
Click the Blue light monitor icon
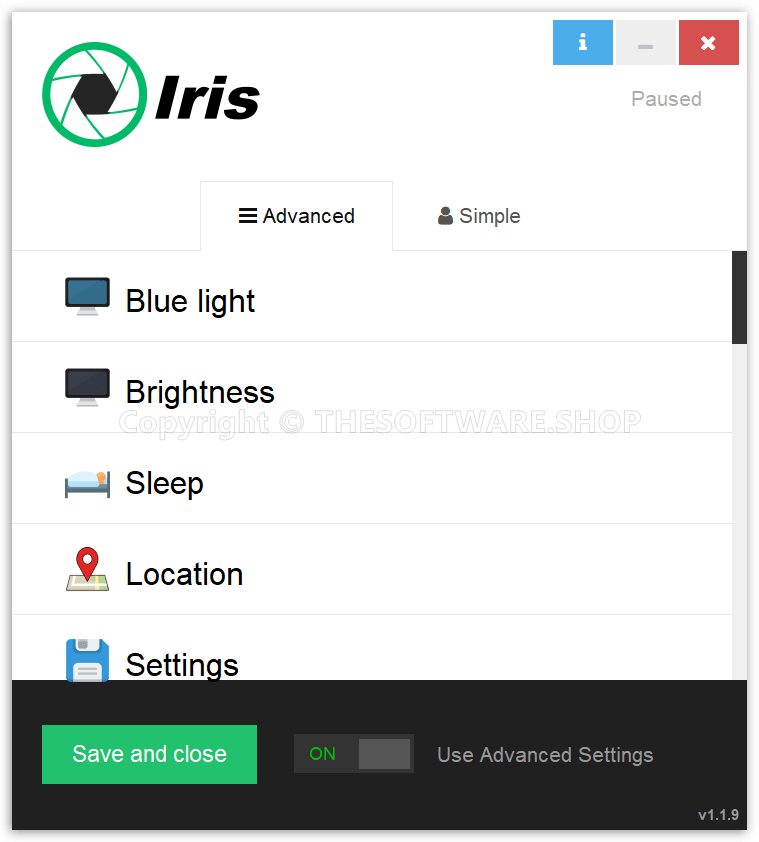(87, 296)
